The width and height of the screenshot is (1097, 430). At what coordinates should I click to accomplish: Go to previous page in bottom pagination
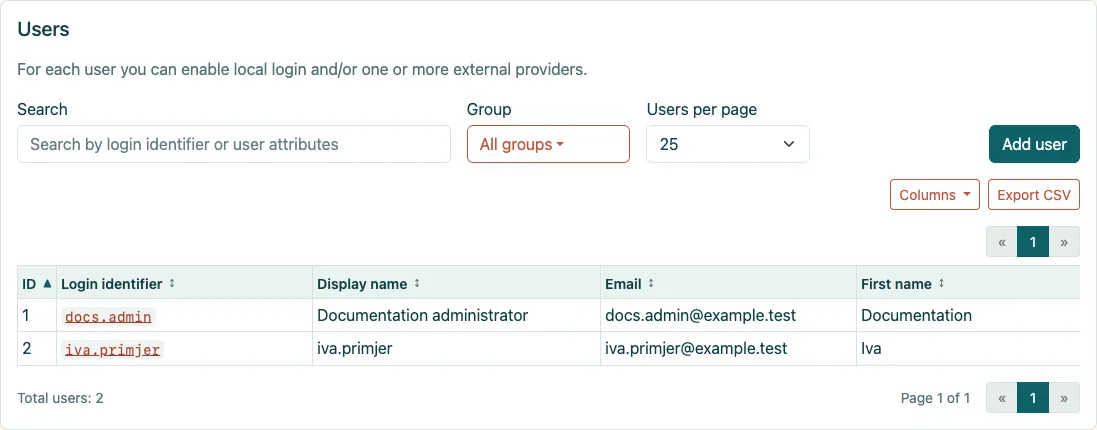click(1002, 398)
